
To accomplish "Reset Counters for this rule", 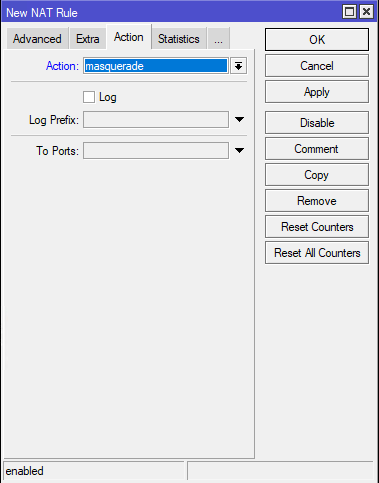I will coord(317,227).
